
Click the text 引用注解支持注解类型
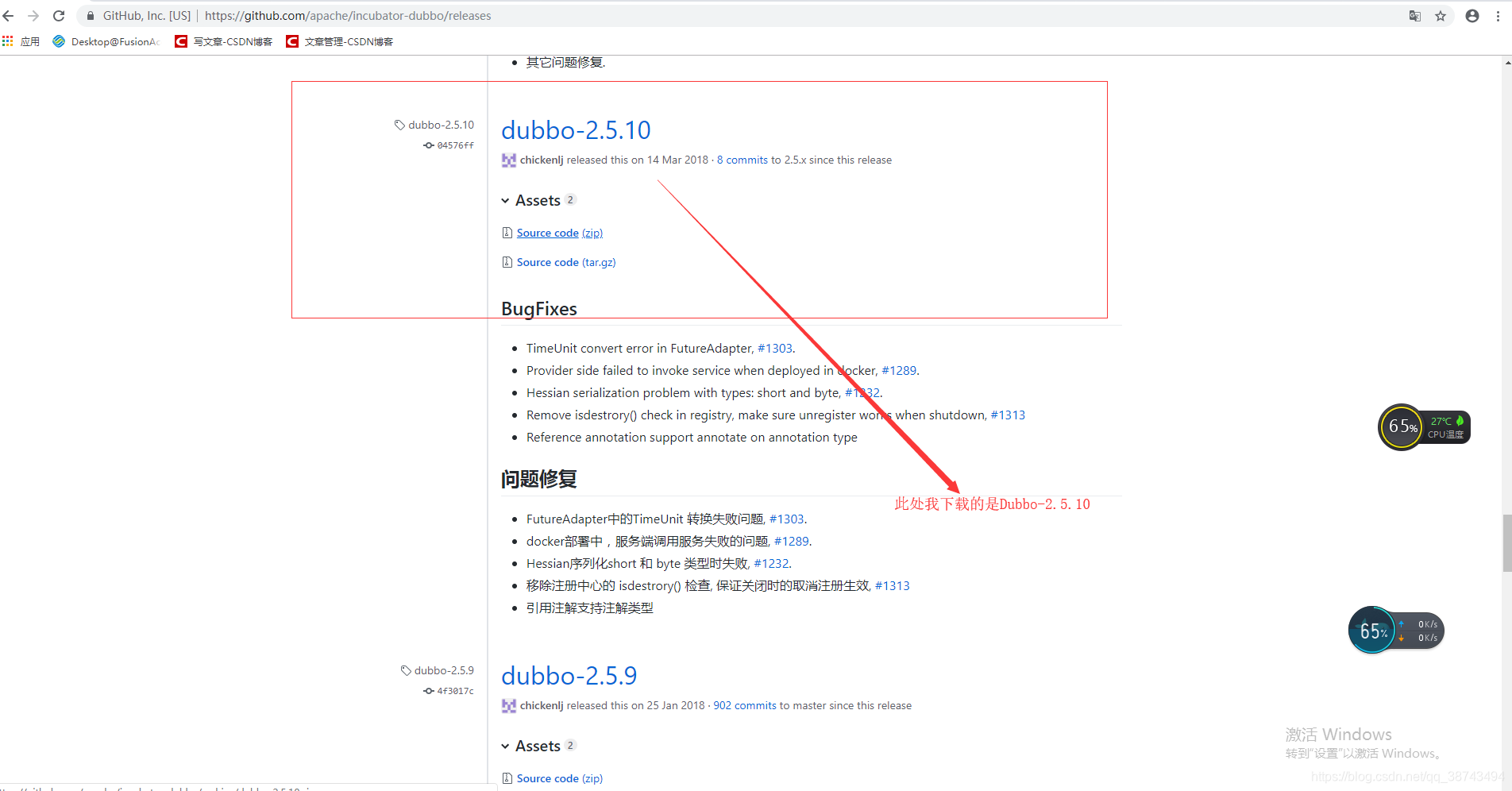[x=590, y=608]
